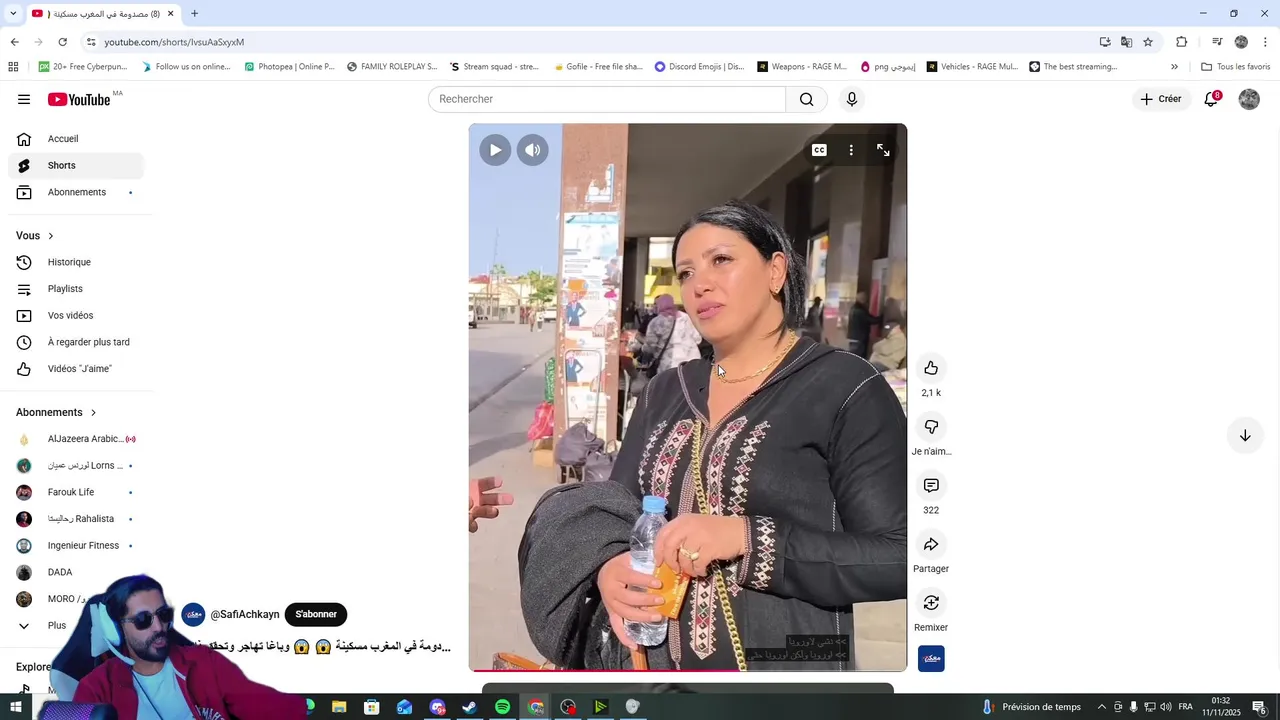Open the comments showing 322

coord(931,486)
